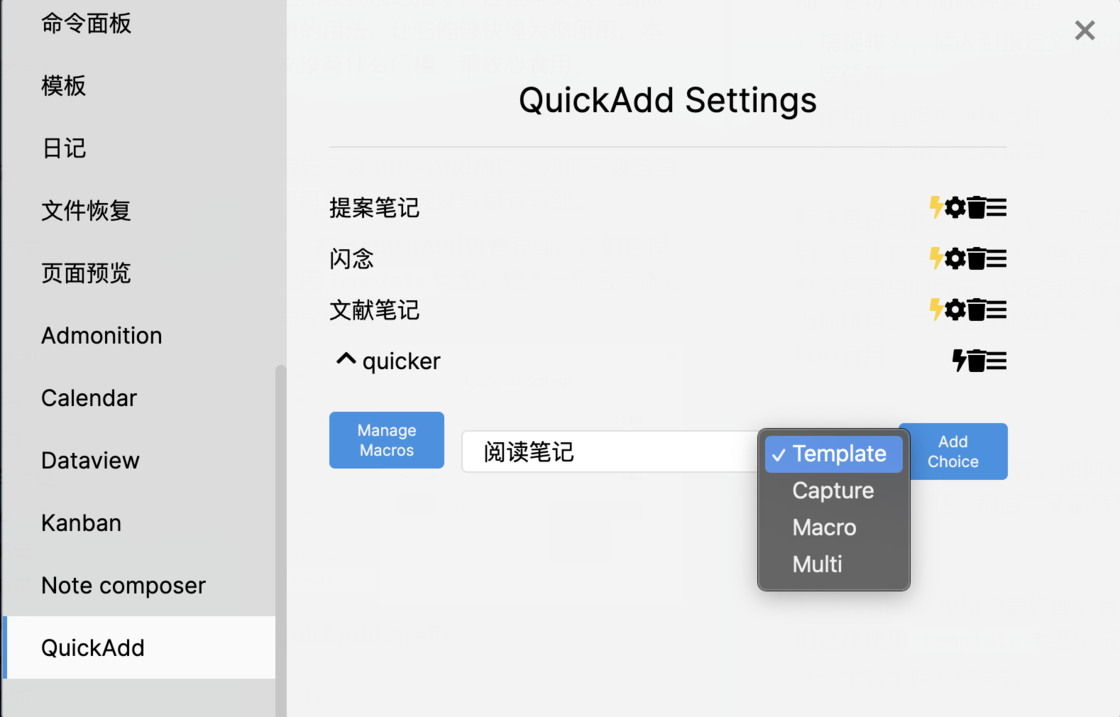Select Capture in the choice type dropdown

point(833,491)
